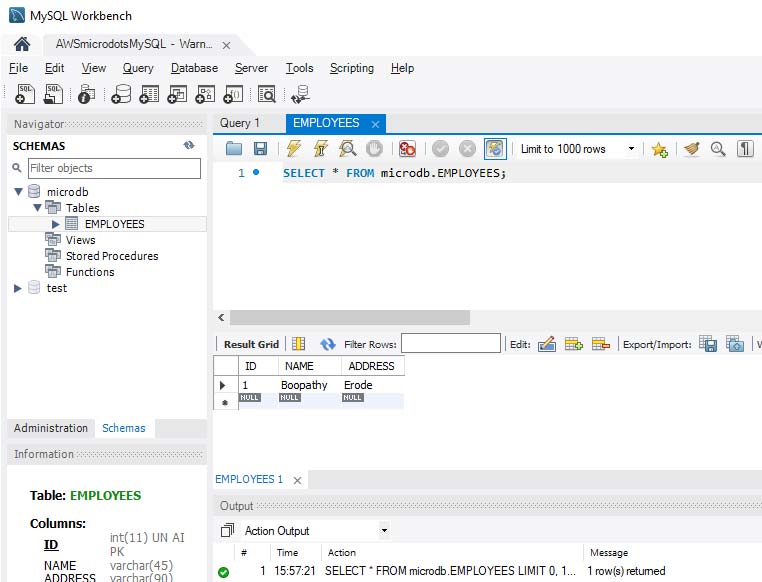Image resolution: width=762 pixels, height=582 pixels.
Task: Create a new view icon
Action: click(x=177, y=94)
